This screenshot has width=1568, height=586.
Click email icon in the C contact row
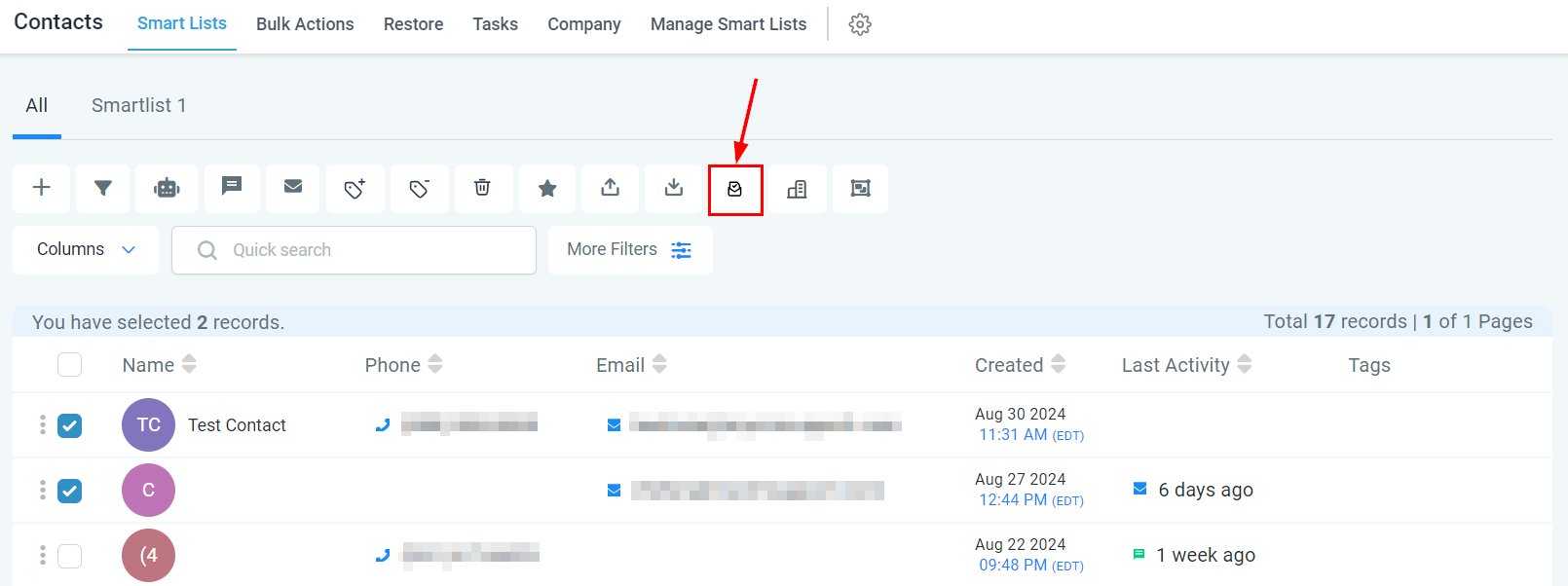point(615,490)
